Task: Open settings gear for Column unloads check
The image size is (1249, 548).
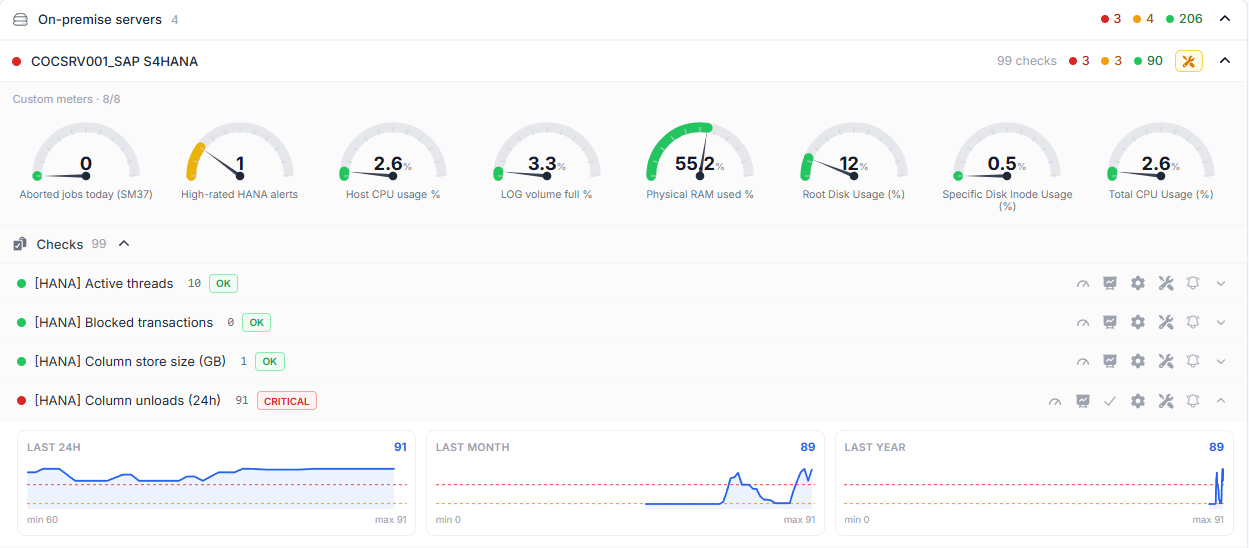Action: (1138, 401)
